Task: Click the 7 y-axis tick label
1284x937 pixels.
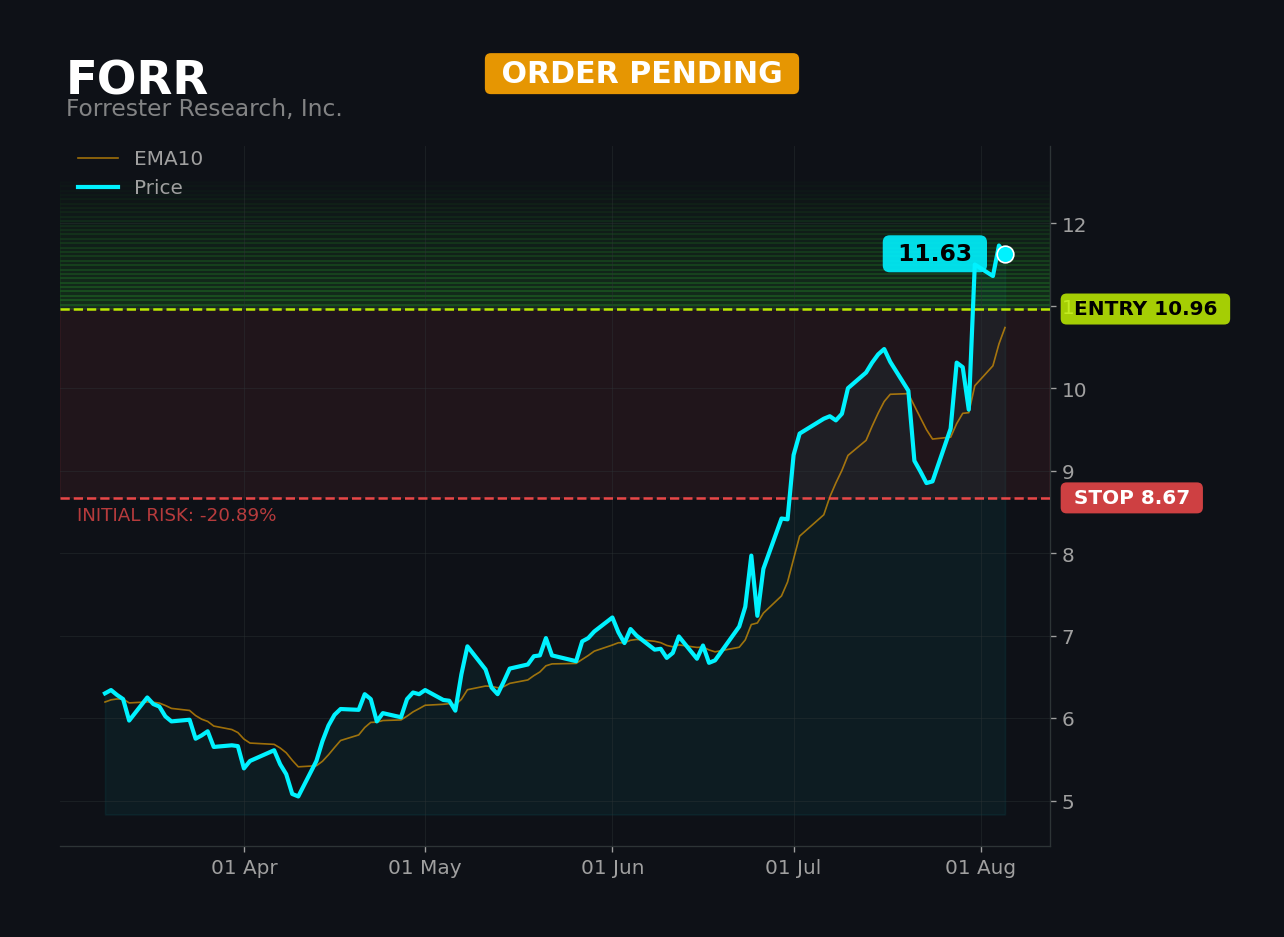Action: pyautogui.click(x=1068, y=637)
